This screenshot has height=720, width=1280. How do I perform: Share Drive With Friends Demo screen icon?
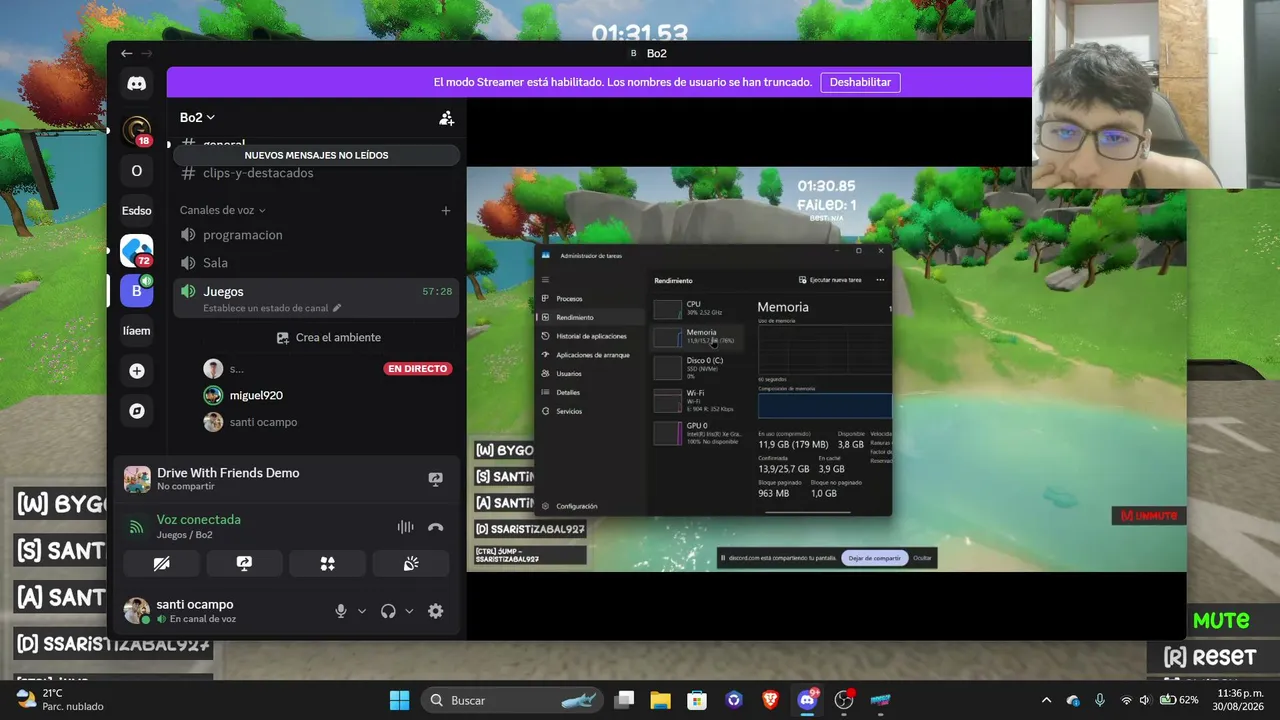pos(435,479)
